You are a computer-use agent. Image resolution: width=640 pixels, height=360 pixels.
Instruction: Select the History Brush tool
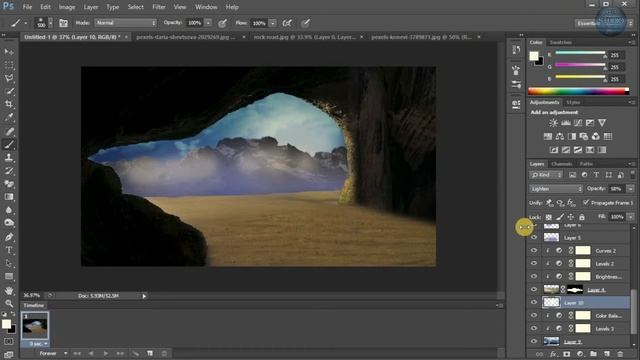click(x=9, y=171)
